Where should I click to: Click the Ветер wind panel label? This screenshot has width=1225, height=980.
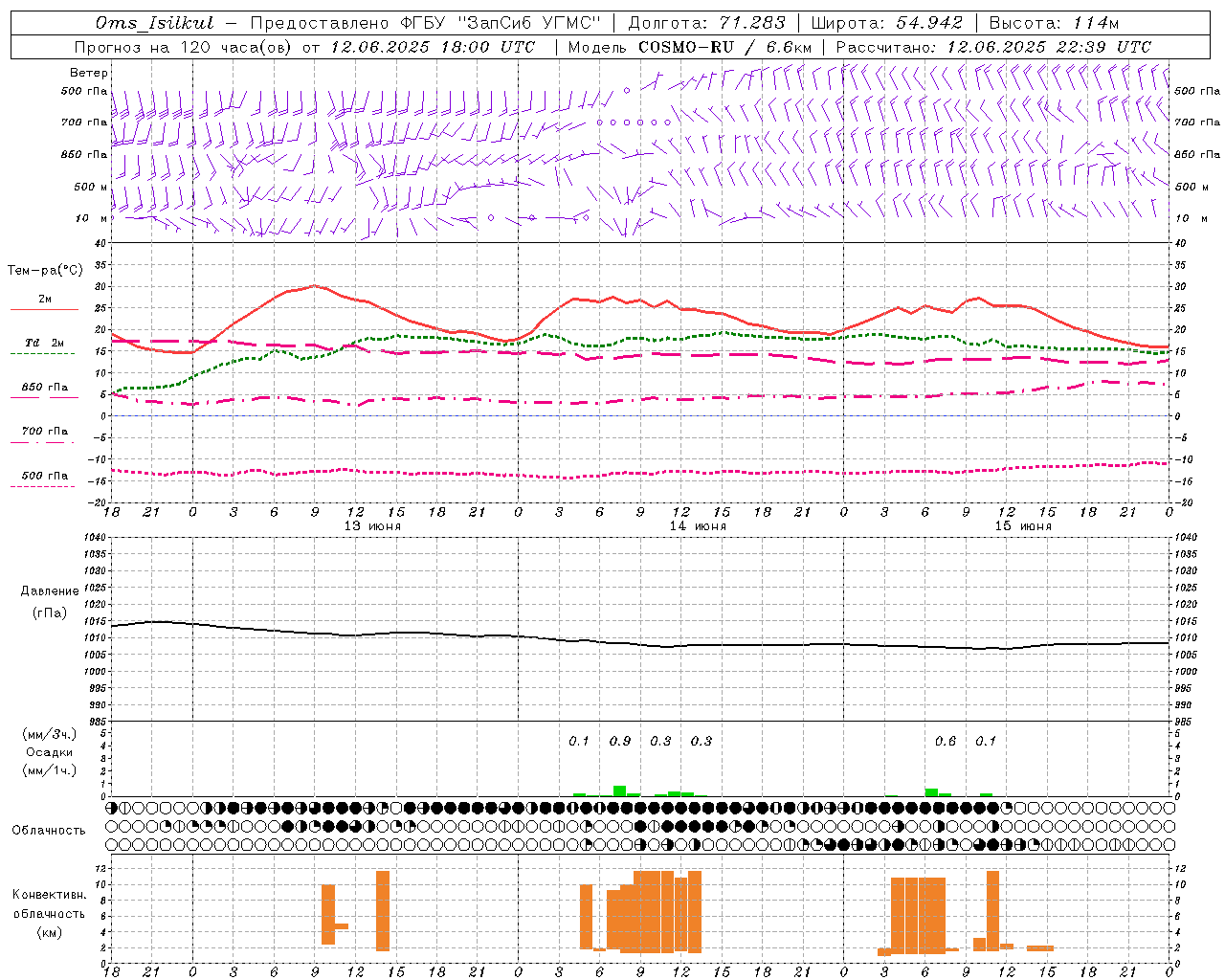click(89, 73)
